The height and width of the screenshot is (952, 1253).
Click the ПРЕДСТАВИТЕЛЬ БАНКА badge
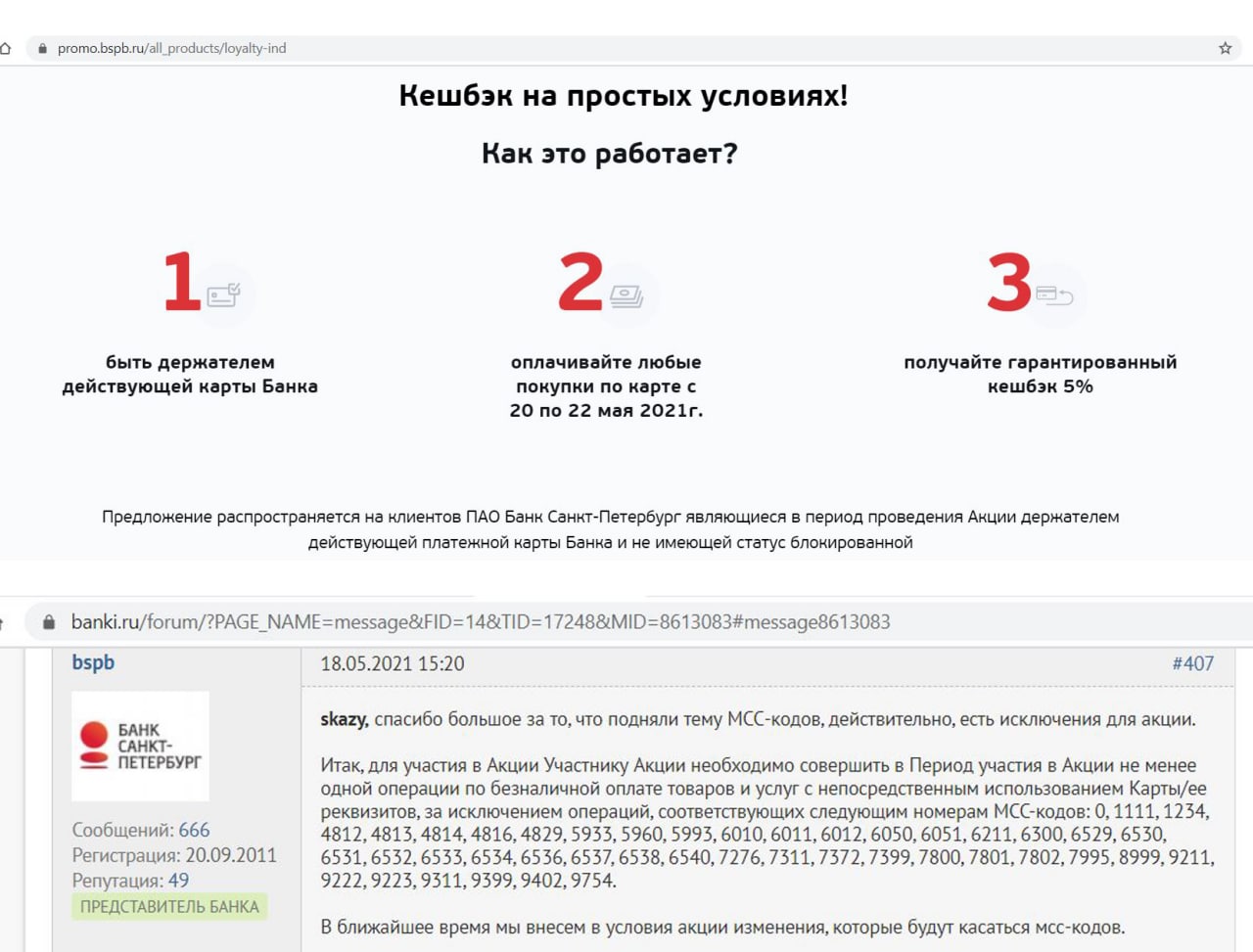click(x=169, y=907)
